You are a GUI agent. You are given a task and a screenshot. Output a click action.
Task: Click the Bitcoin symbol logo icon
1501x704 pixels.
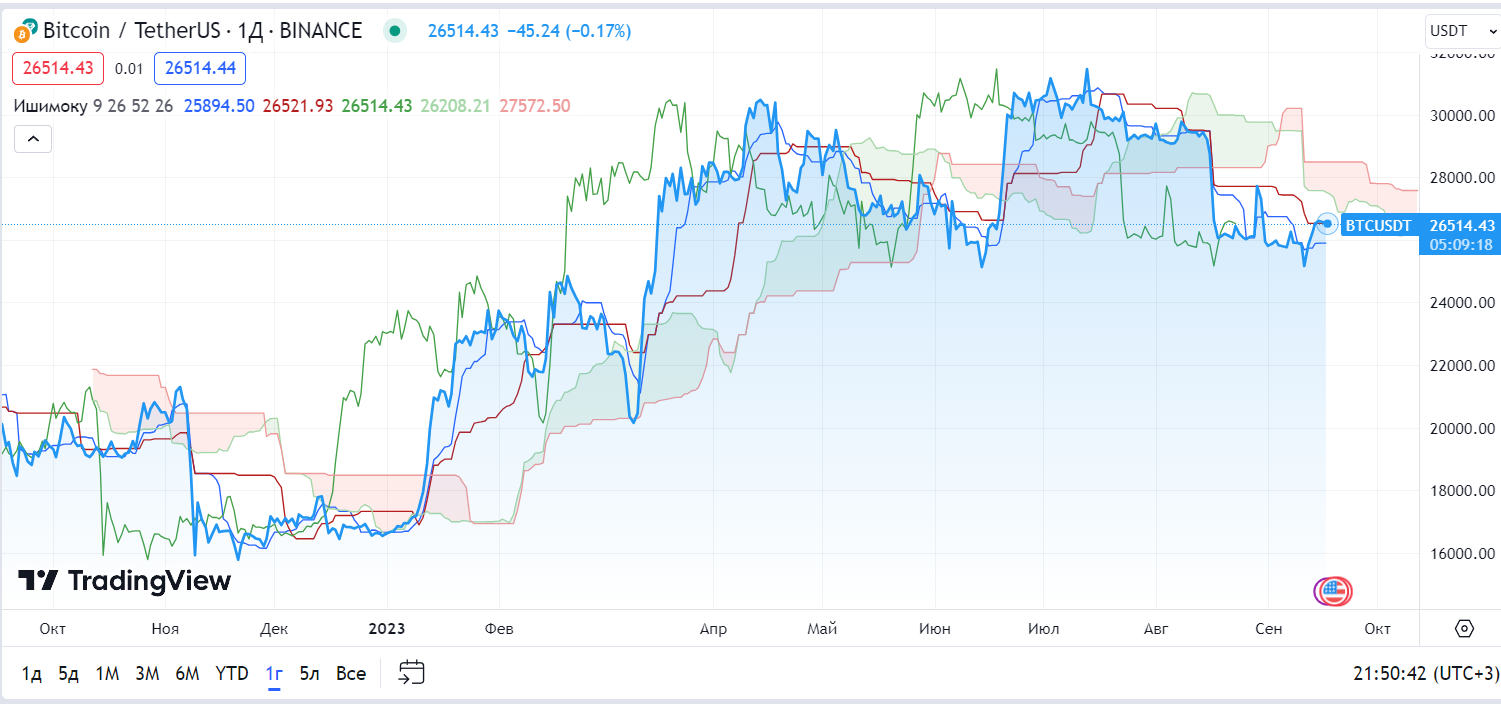tap(25, 32)
